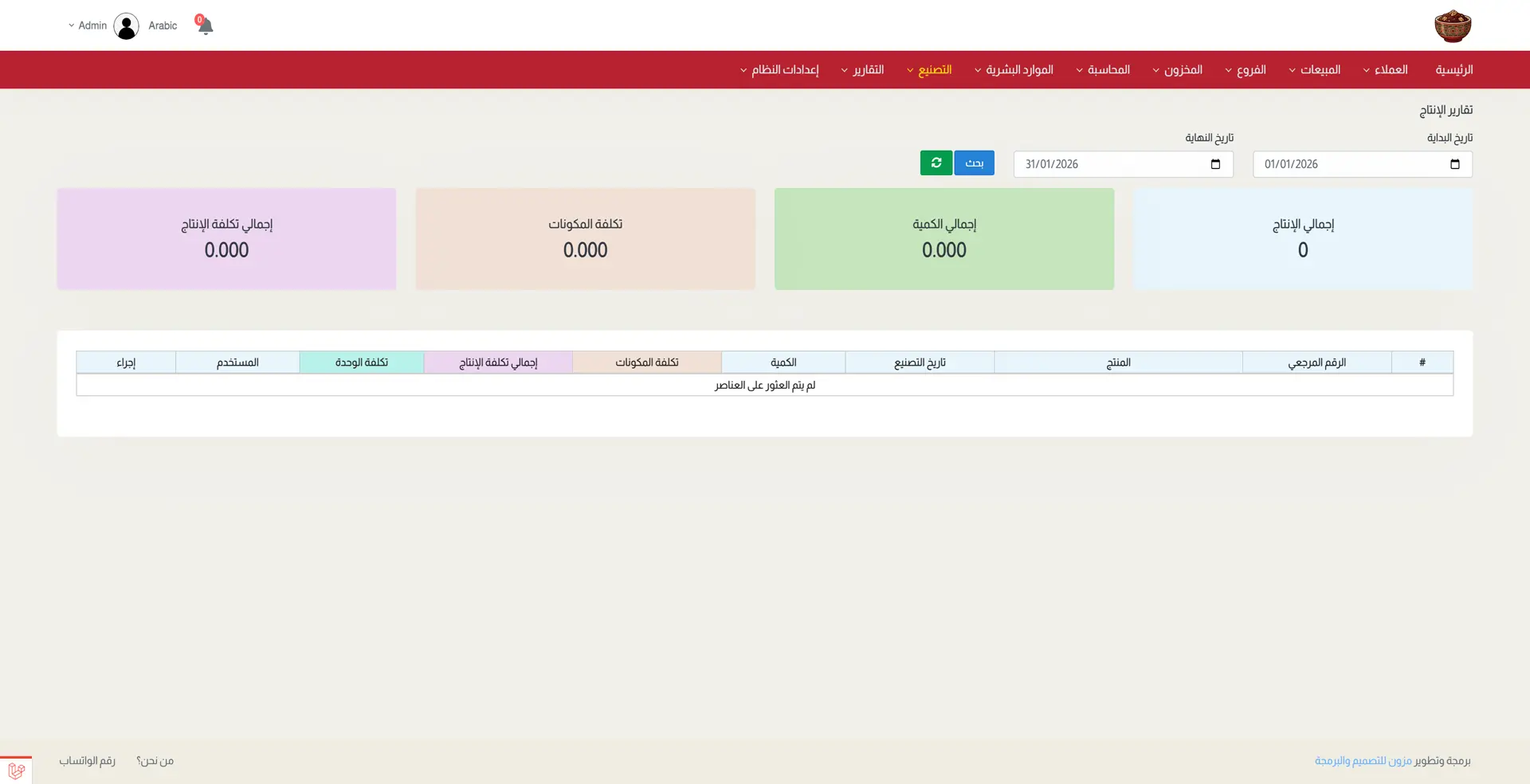The image size is (1530, 784).
Task: Open the التصنيع manufacturing menu
Action: pyautogui.click(x=929, y=70)
